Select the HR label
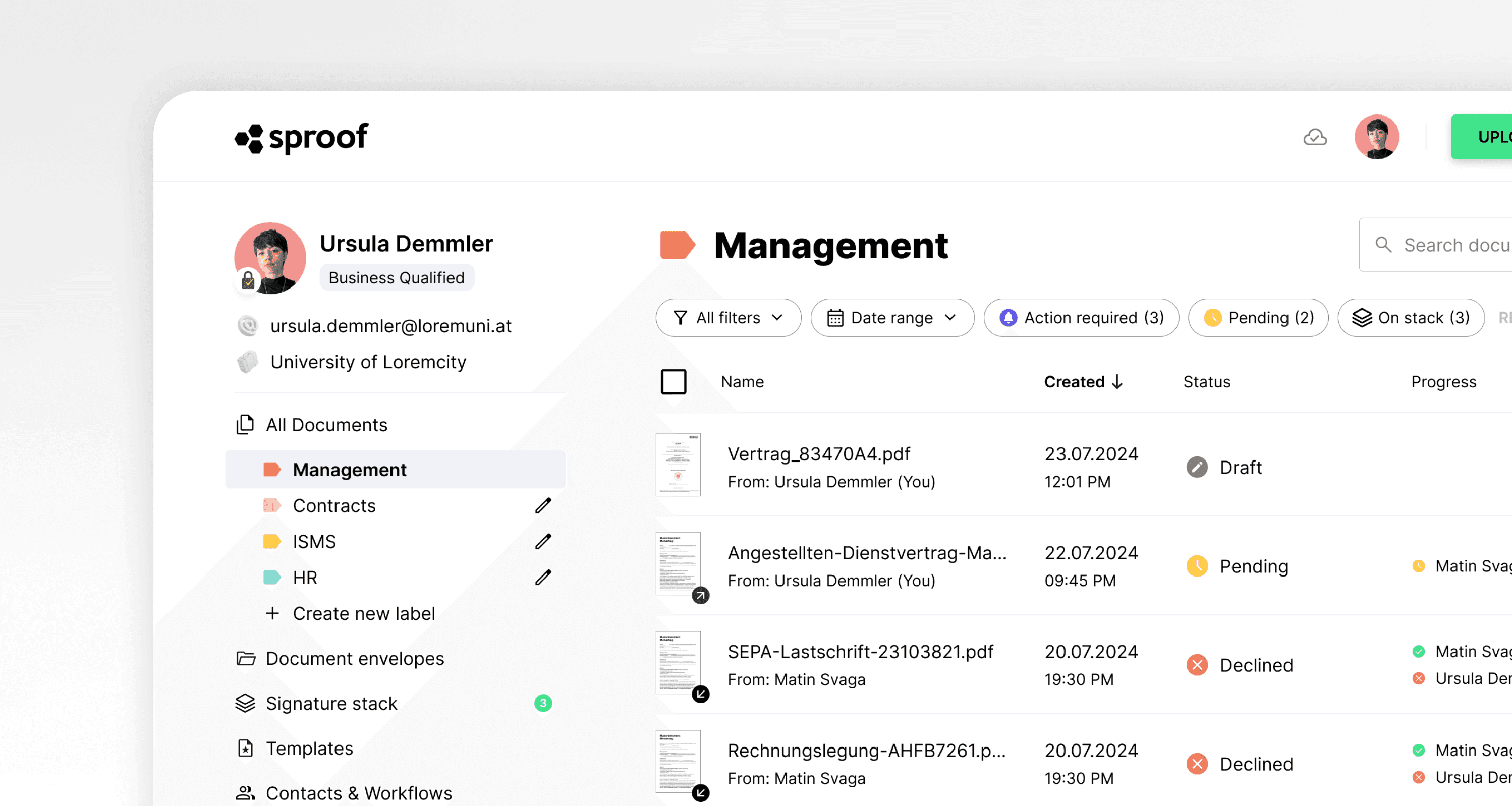Screen dimensions: 1512x806 click(305, 577)
